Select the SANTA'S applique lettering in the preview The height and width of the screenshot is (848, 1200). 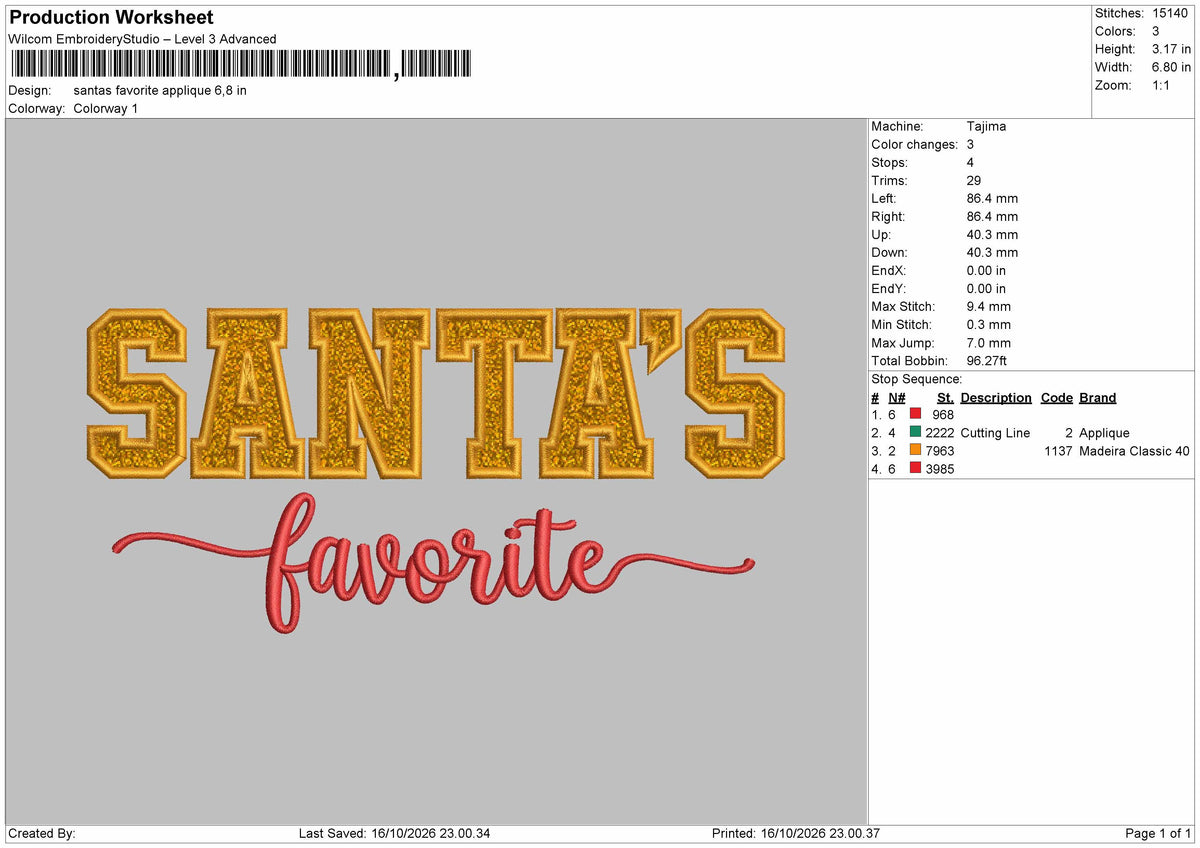click(436, 394)
